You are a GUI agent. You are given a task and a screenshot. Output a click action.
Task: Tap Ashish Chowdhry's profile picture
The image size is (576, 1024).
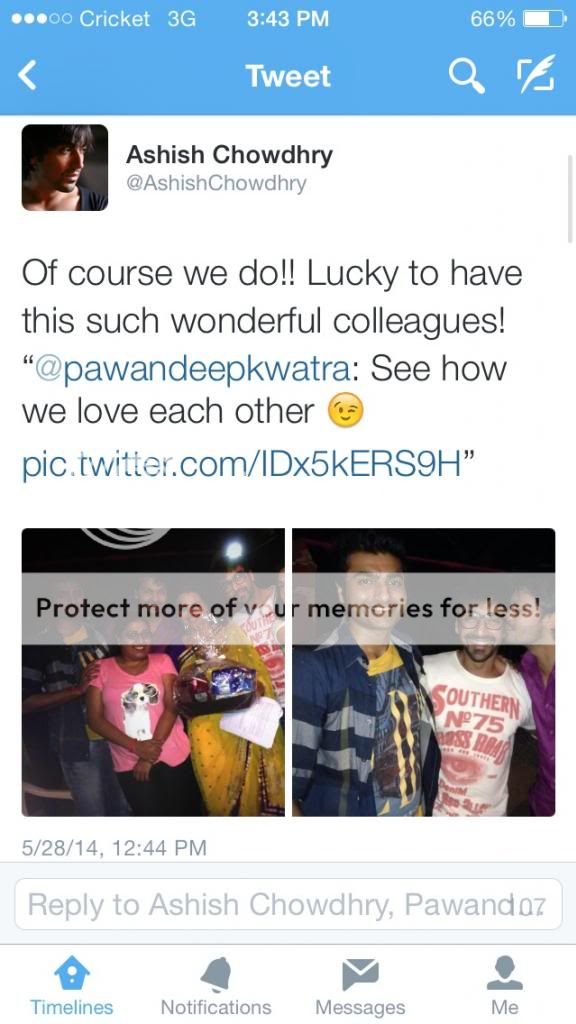pyautogui.click(x=65, y=167)
